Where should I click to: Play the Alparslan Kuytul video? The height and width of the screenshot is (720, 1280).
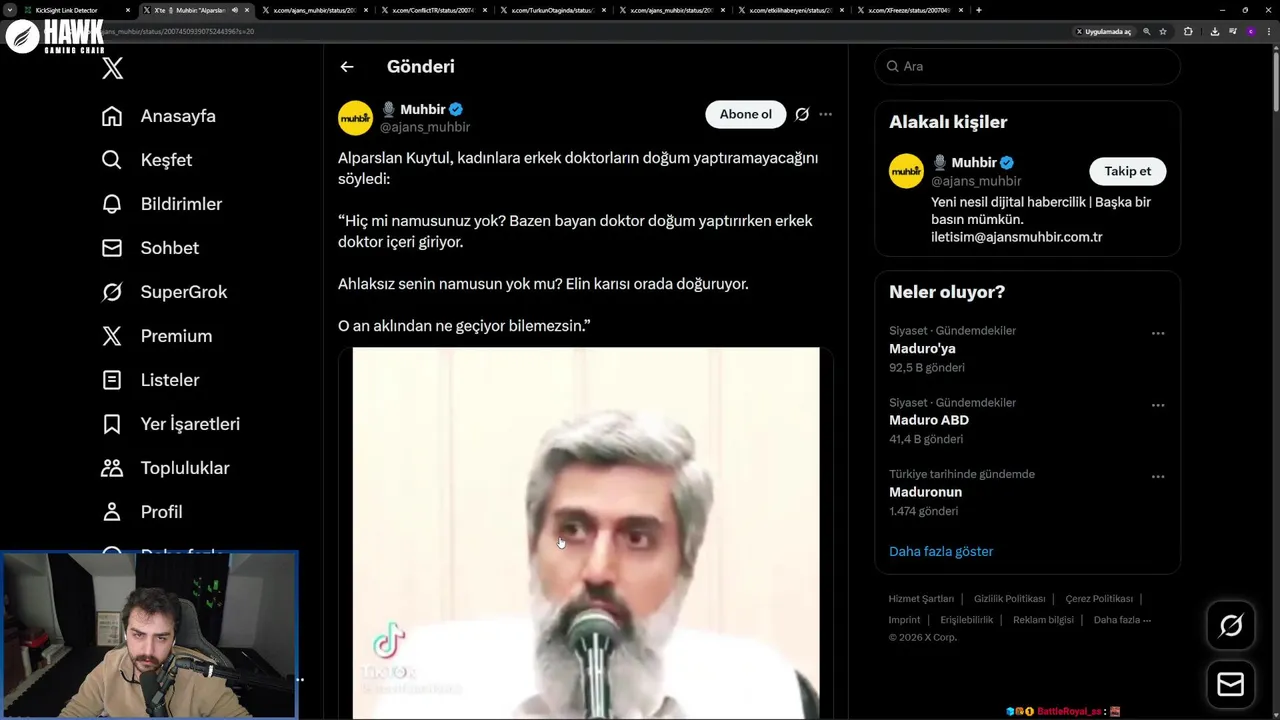coord(586,533)
